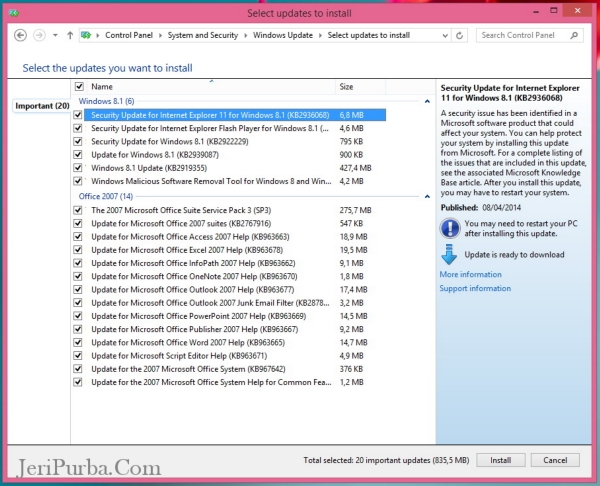Uncheck Windows 8.1 Update KB2919355
Image resolution: width=600 pixels, height=486 pixels.
pyautogui.click(x=78, y=168)
